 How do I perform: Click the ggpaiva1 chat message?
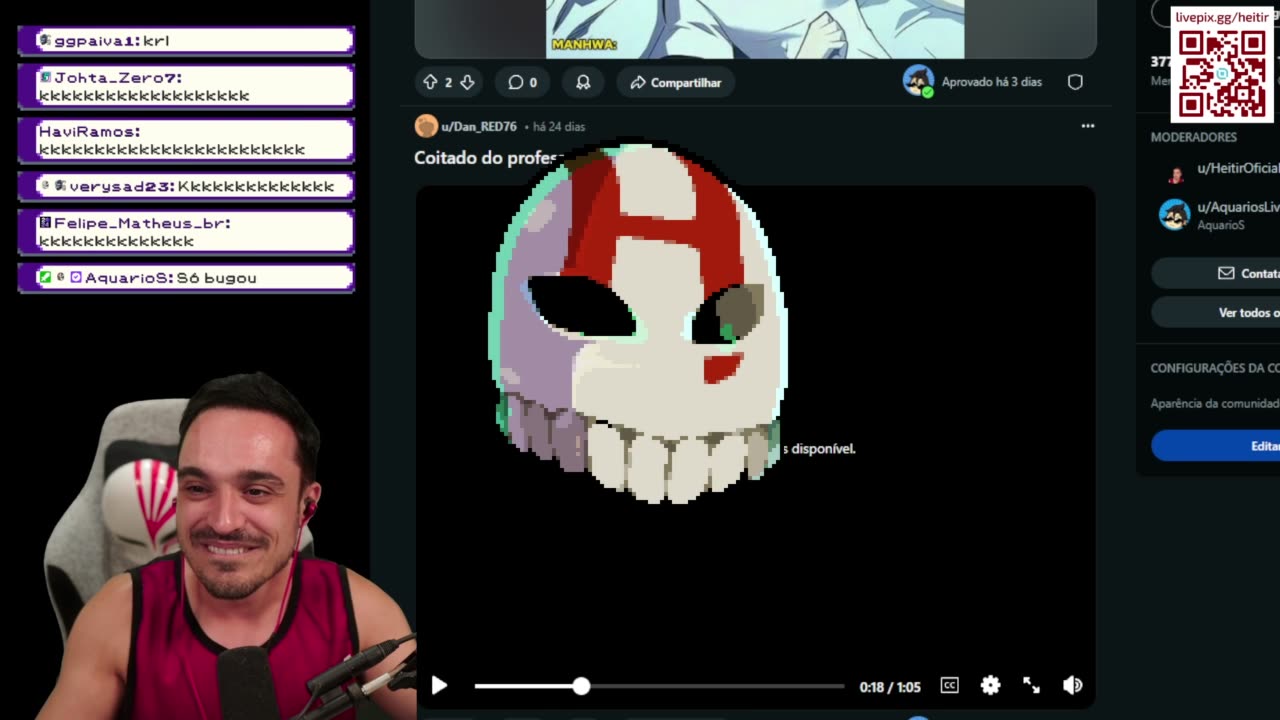tap(186, 40)
